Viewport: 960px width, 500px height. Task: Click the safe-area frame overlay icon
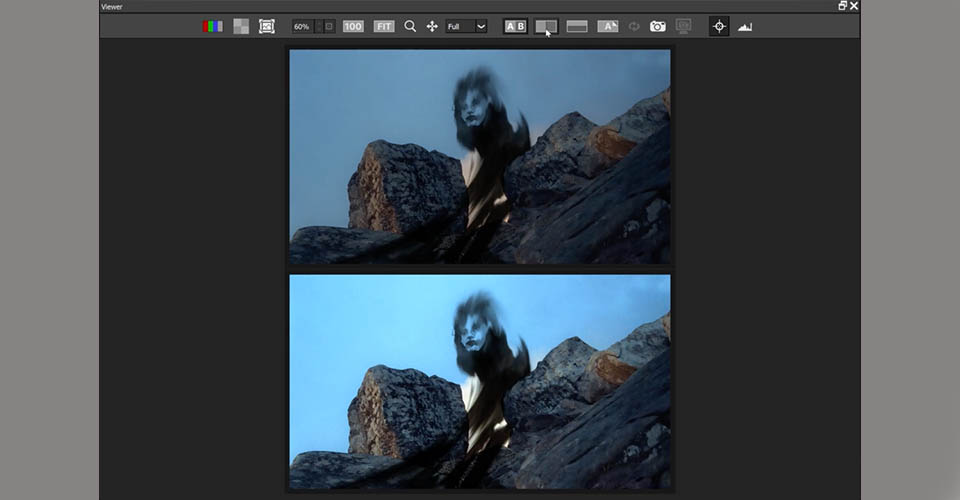(x=267, y=26)
